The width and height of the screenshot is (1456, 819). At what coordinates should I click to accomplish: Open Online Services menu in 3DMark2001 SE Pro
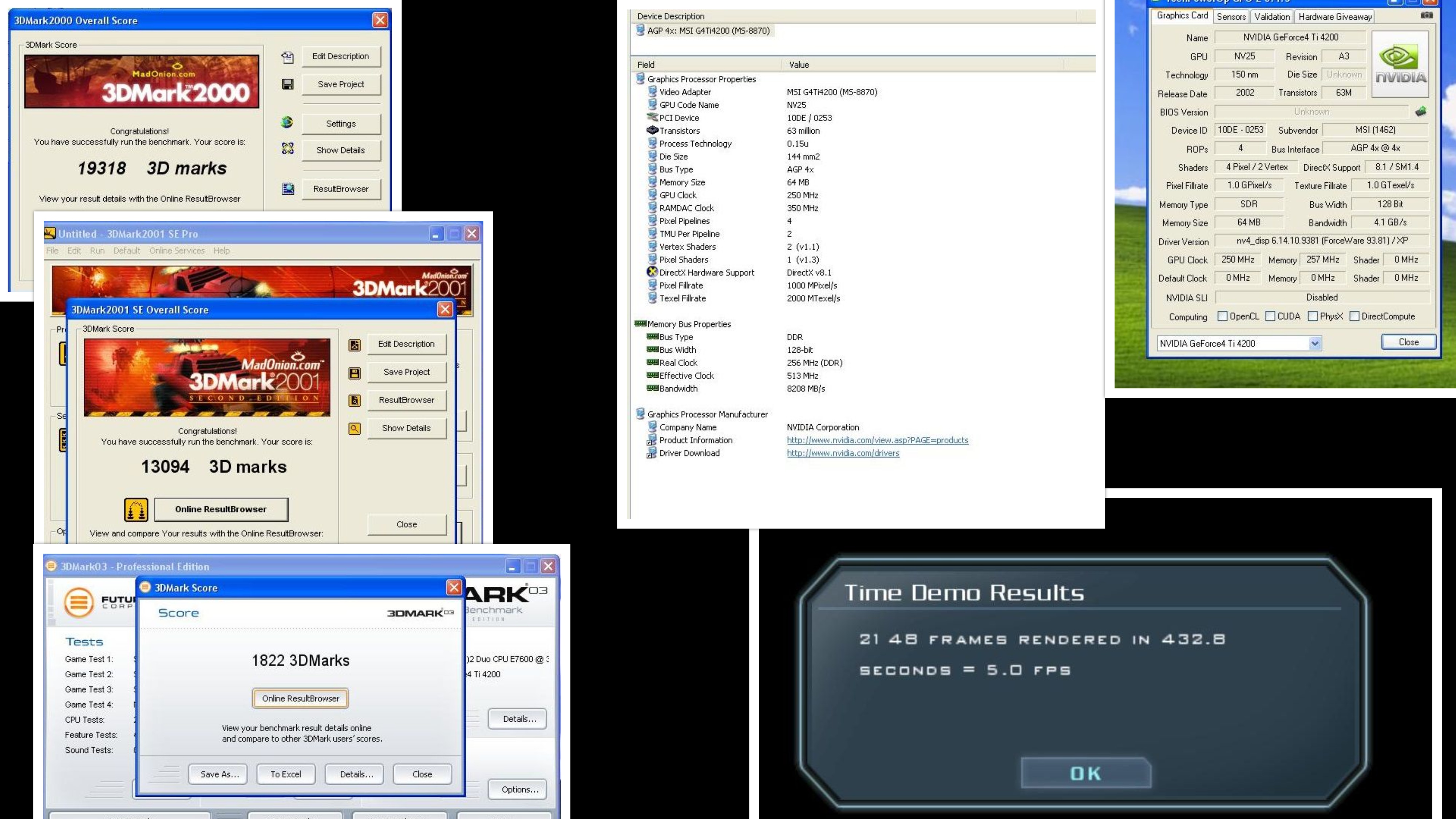point(177,250)
